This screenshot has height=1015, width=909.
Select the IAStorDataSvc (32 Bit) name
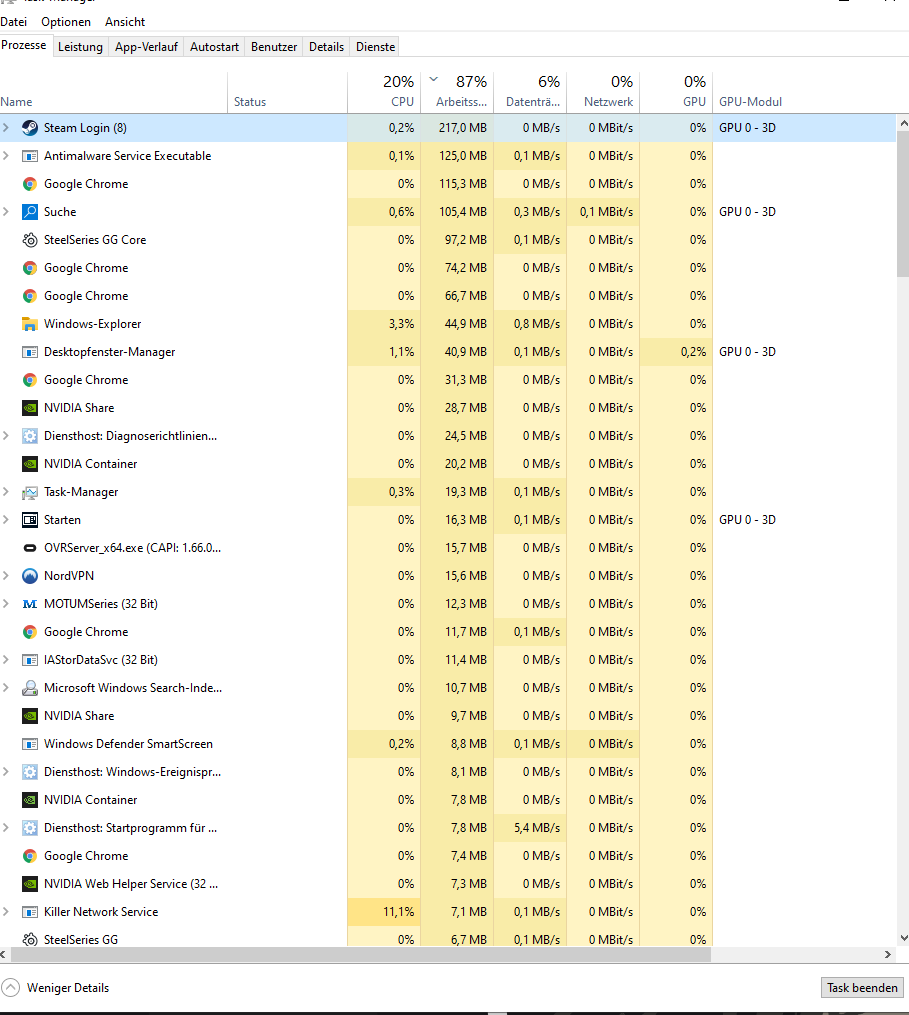click(101, 660)
